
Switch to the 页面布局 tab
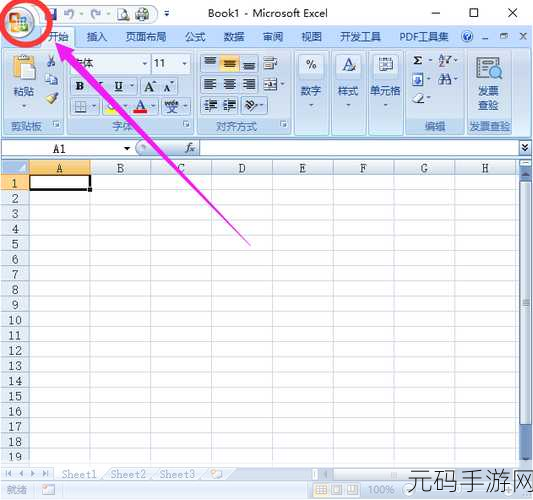pos(146,37)
